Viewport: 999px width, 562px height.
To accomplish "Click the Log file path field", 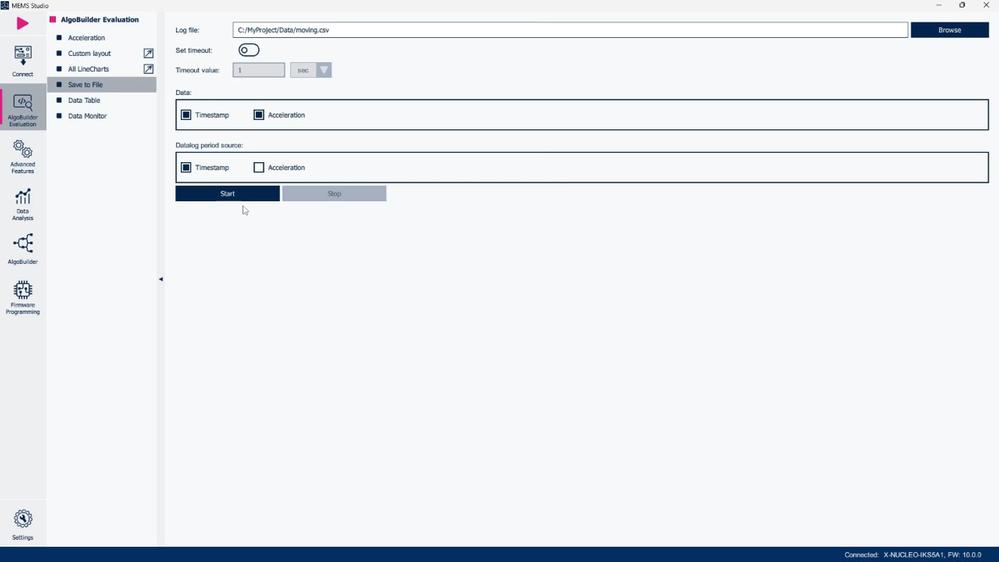I will (x=570, y=30).
